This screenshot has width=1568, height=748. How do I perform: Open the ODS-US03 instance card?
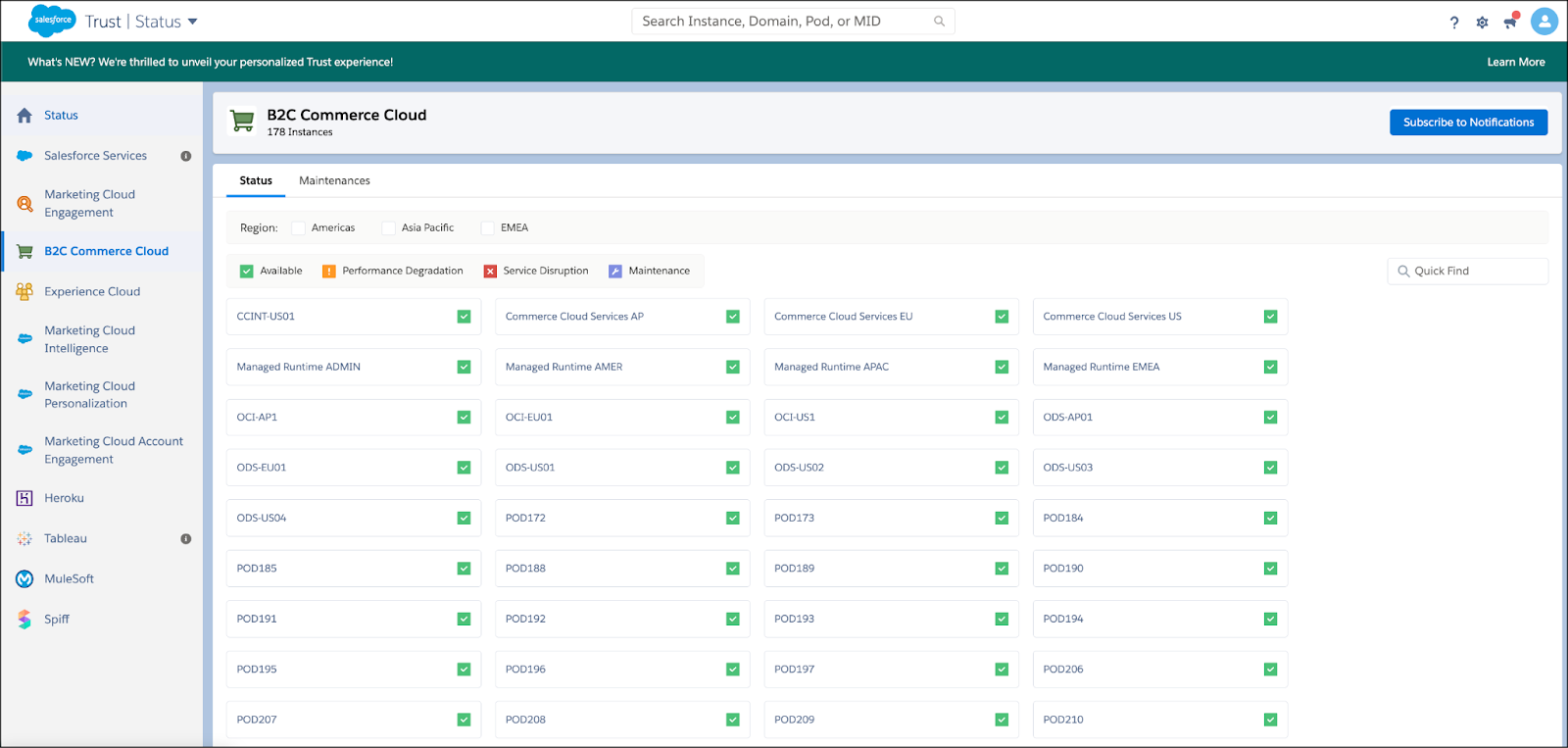[x=1160, y=468]
